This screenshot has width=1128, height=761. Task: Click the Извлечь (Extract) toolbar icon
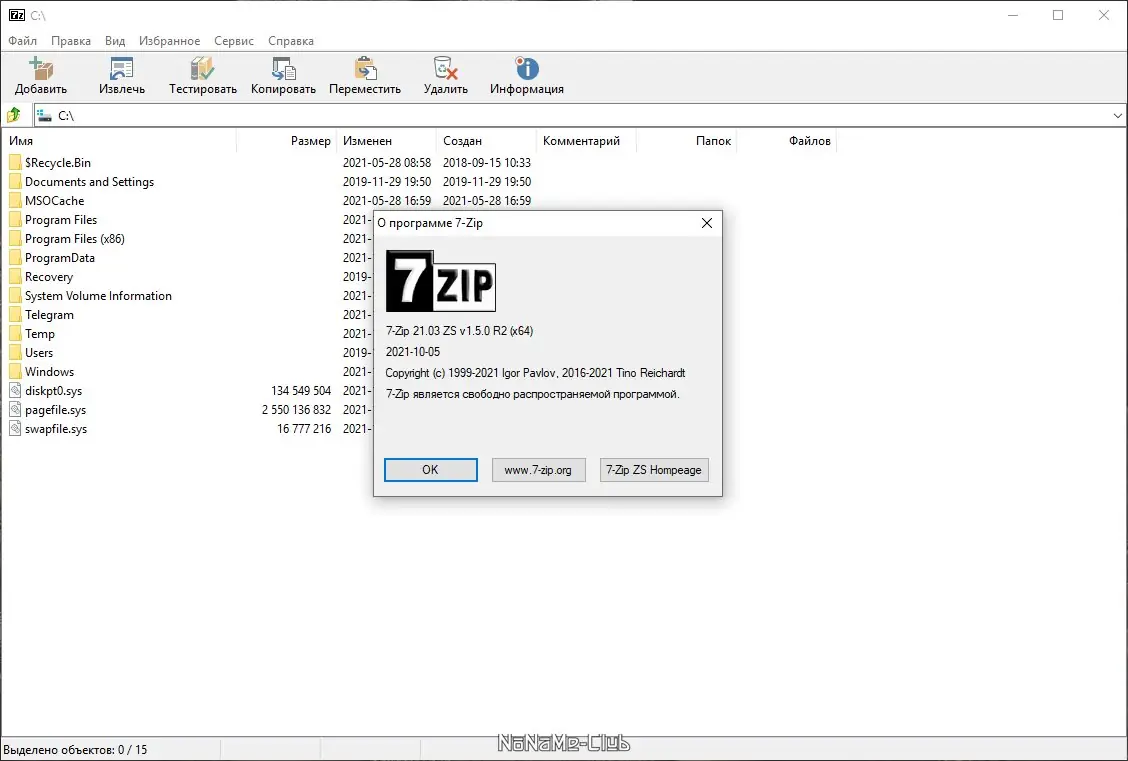pos(122,69)
